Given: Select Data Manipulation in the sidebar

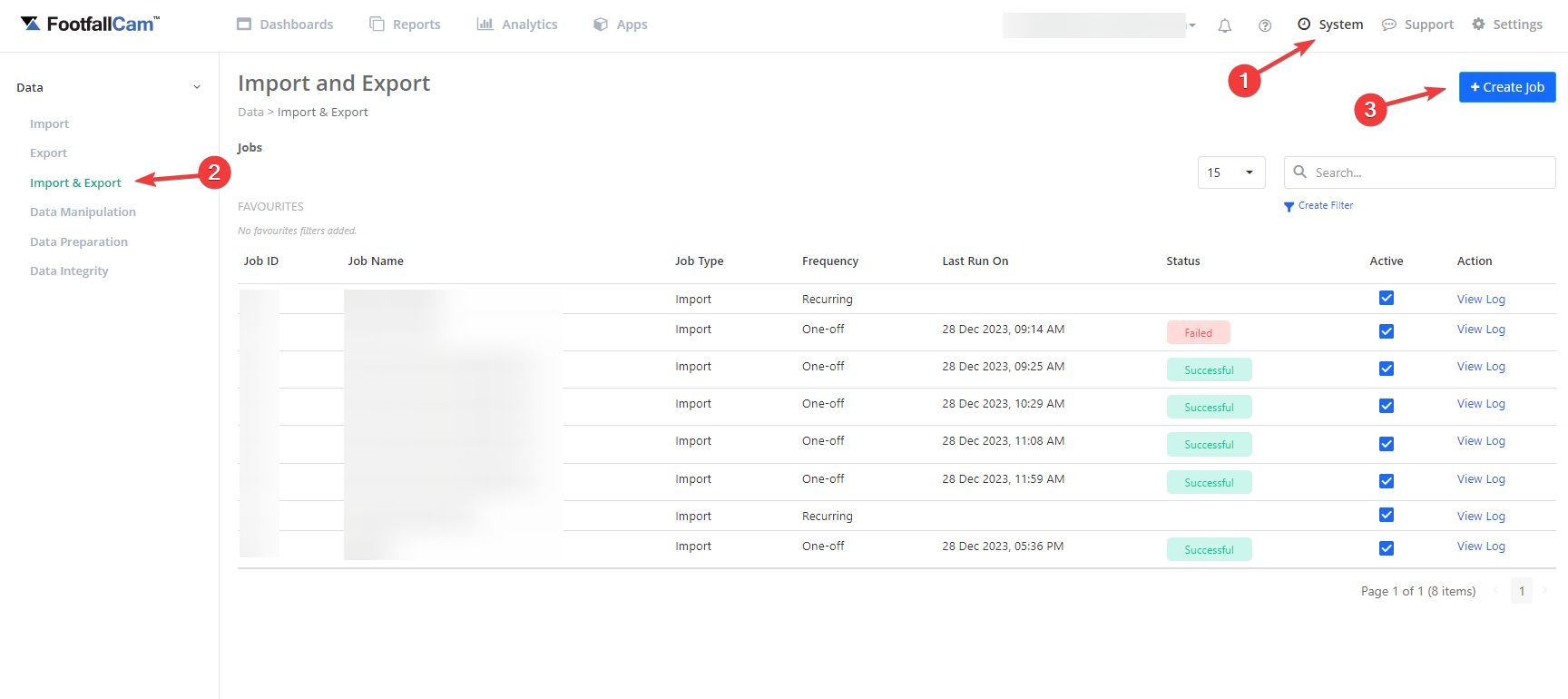Looking at the screenshot, I should tap(83, 212).
